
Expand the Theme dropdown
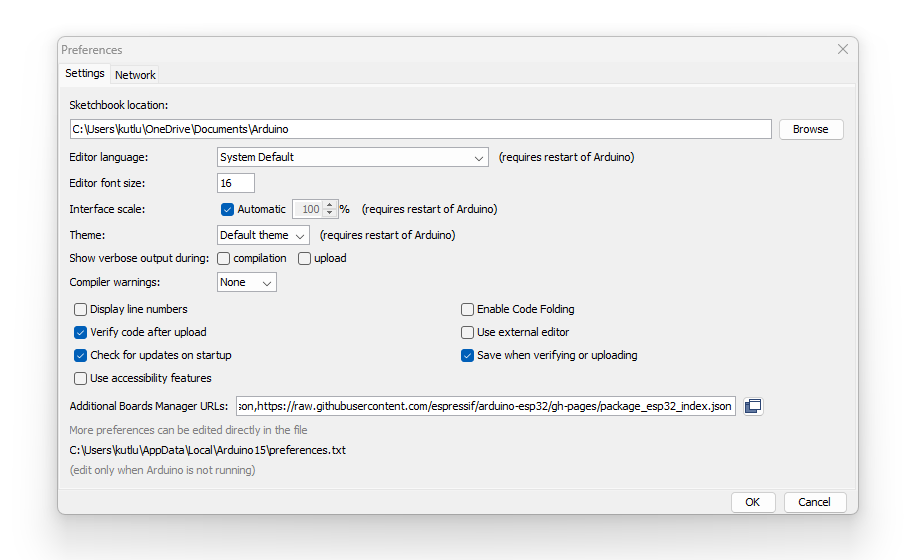pyautogui.click(x=263, y=235)
